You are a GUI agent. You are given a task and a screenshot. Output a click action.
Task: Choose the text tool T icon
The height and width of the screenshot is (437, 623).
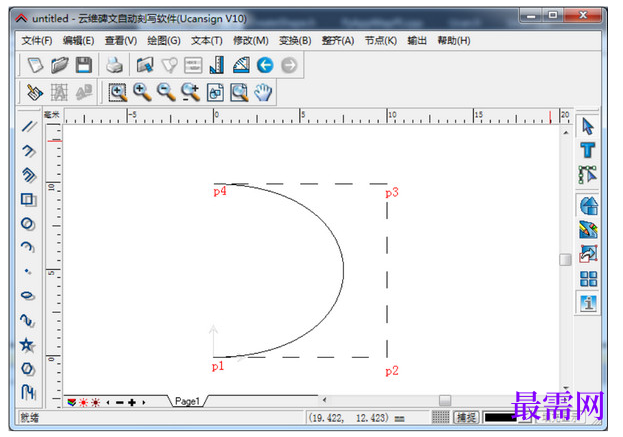[588, 151]
